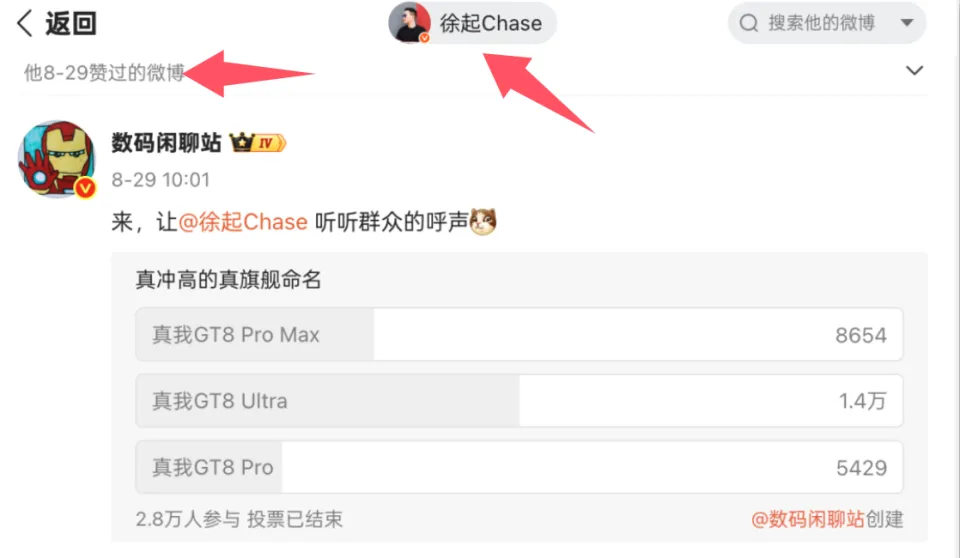Screen dimensions: 960x558
Task: Open the 数码闲聊站 username heading
Action: (167, 143)
